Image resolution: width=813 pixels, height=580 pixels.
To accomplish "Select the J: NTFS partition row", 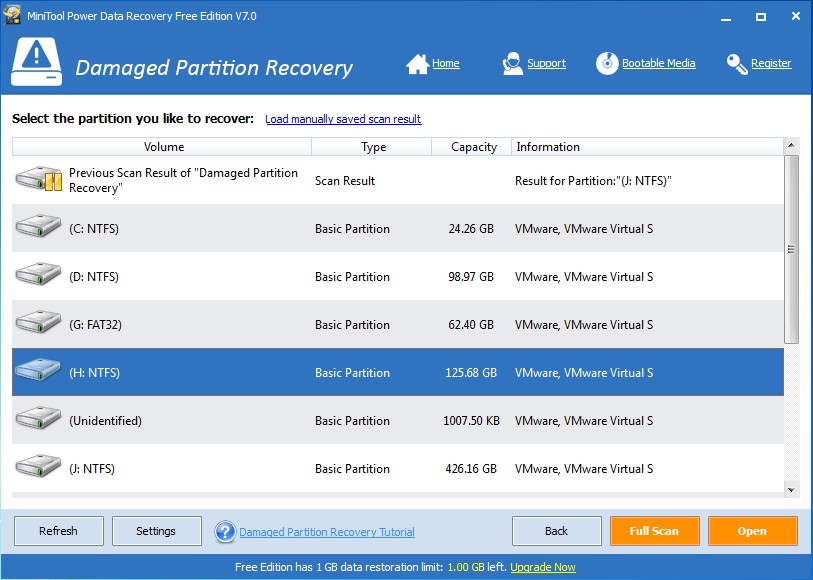I will point(398,469).
